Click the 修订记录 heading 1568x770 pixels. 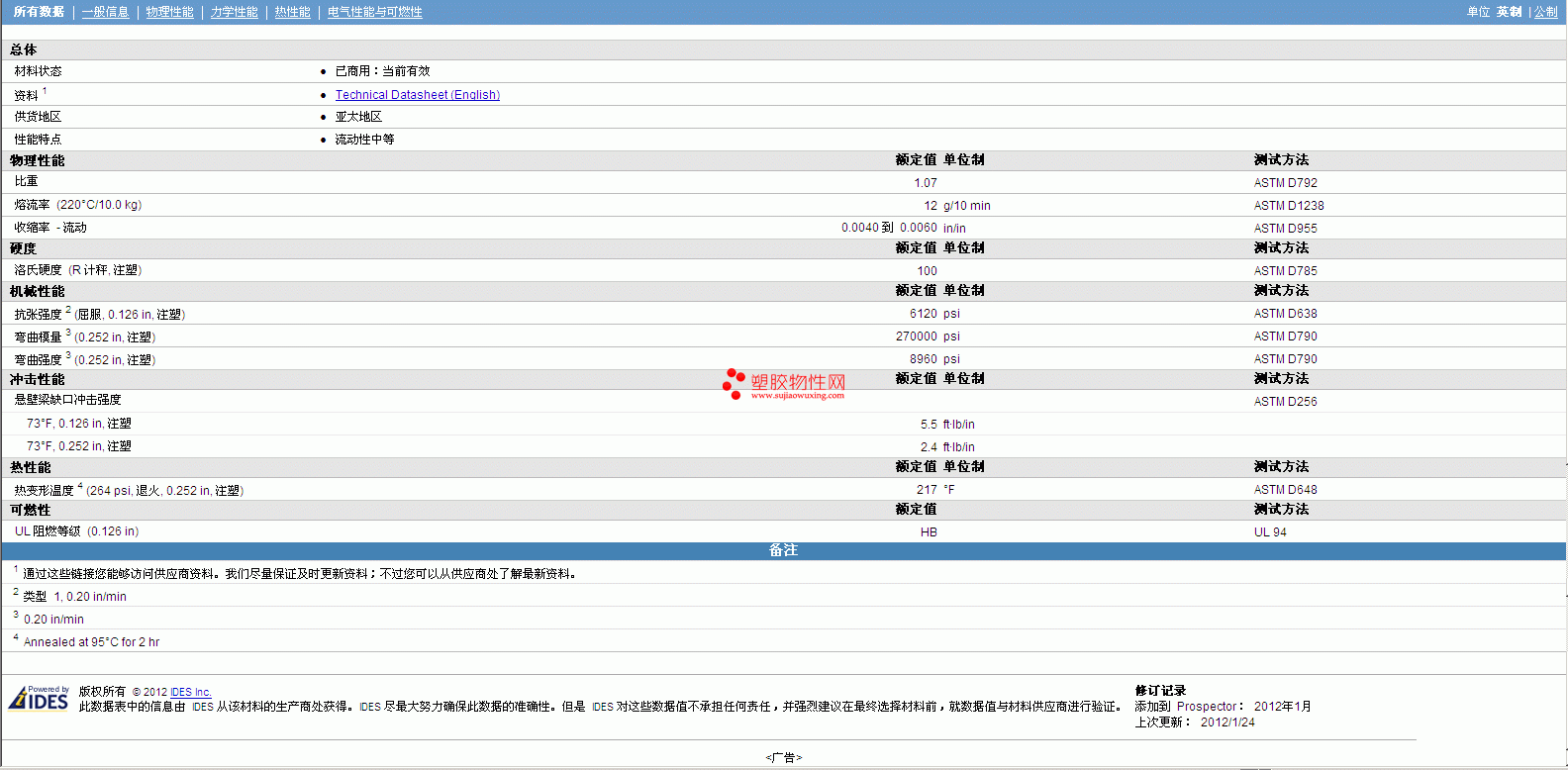[x=1160, y=691]
